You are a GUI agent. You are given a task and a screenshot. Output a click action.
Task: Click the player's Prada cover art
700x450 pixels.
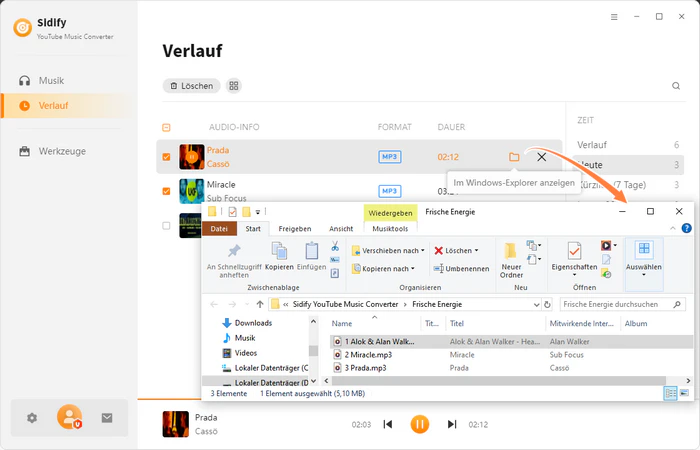point(175,424)
